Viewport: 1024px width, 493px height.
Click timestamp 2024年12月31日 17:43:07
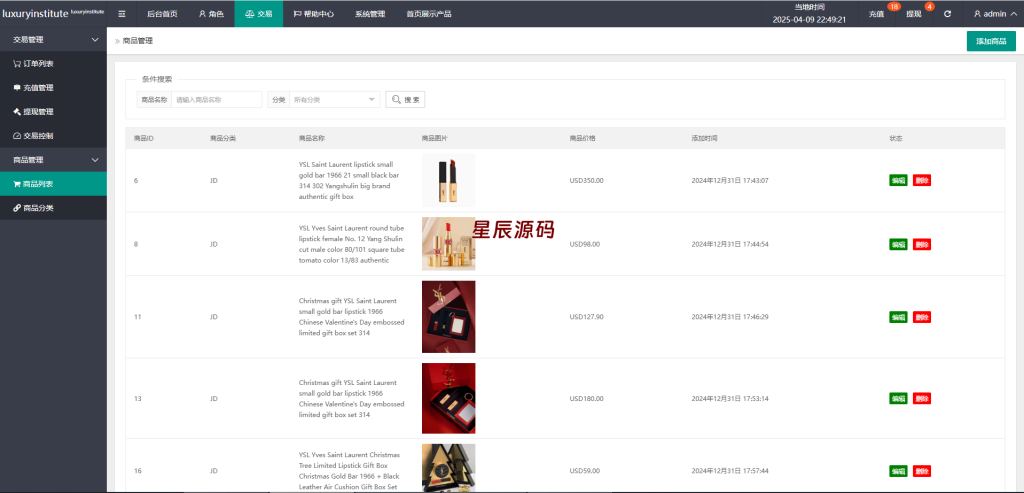click(x=730, y=180)
